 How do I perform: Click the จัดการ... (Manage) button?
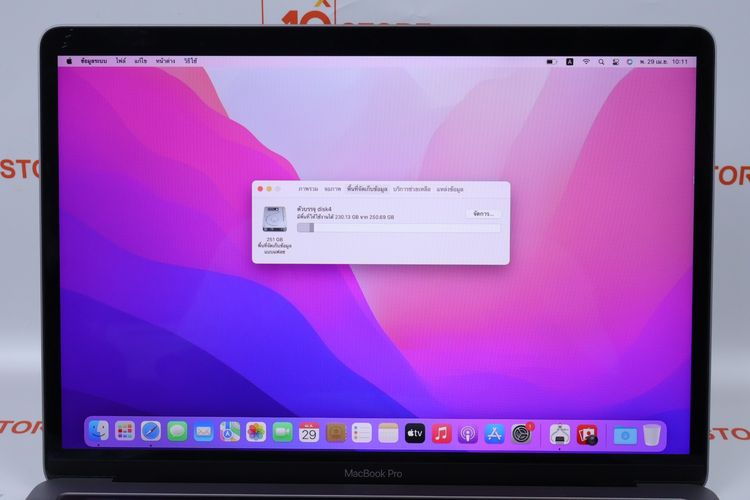pos(483,214)
